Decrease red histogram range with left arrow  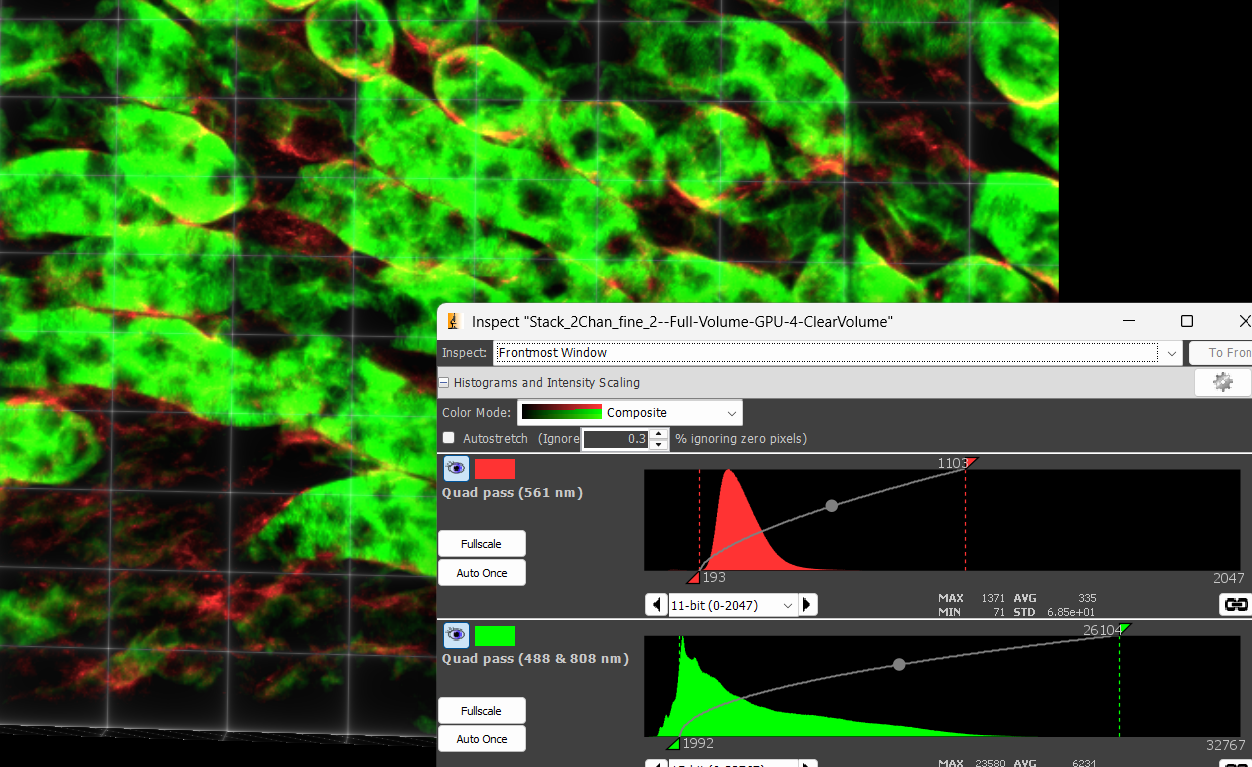(x=656, y=605)
